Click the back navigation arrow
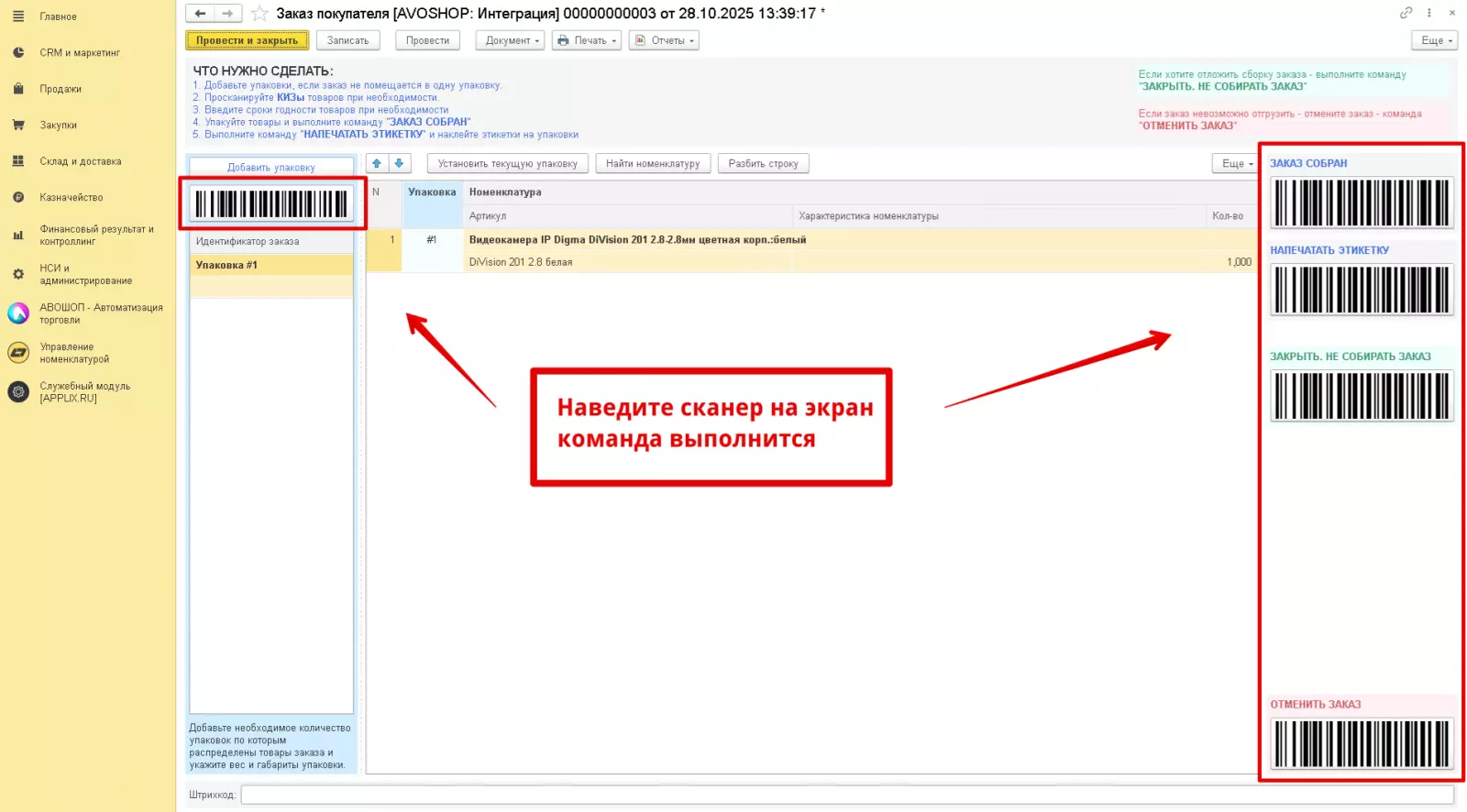 [x=200, y=13]
